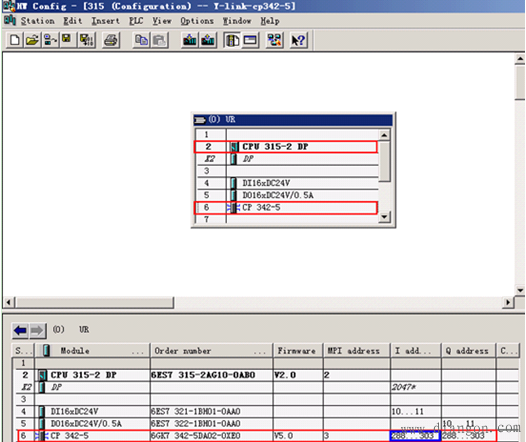
Task: Click the Save and Compile icon
Action: pyautogui.click(x=86, y=40)
